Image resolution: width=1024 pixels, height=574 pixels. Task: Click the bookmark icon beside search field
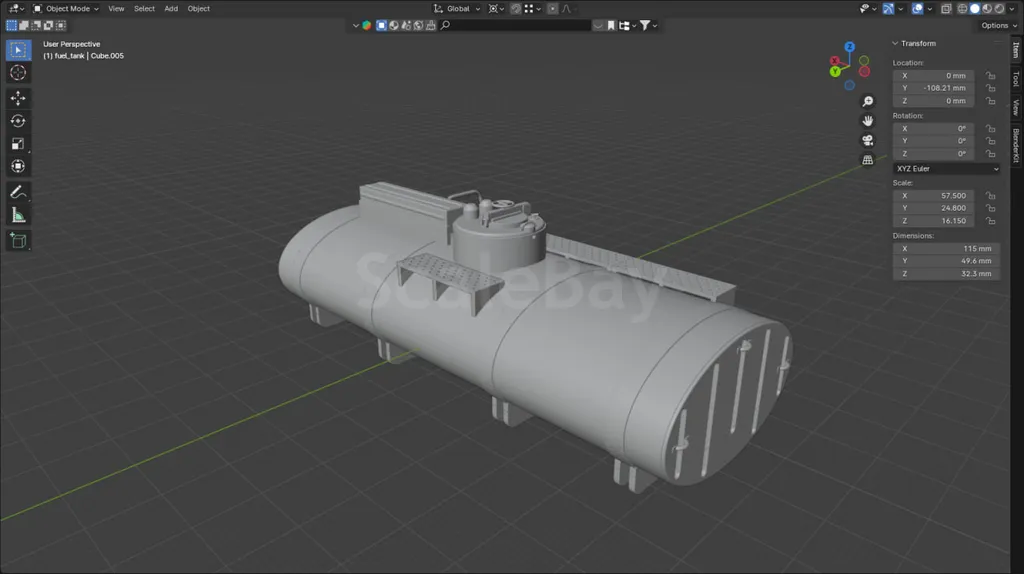(x=611, y=25)
